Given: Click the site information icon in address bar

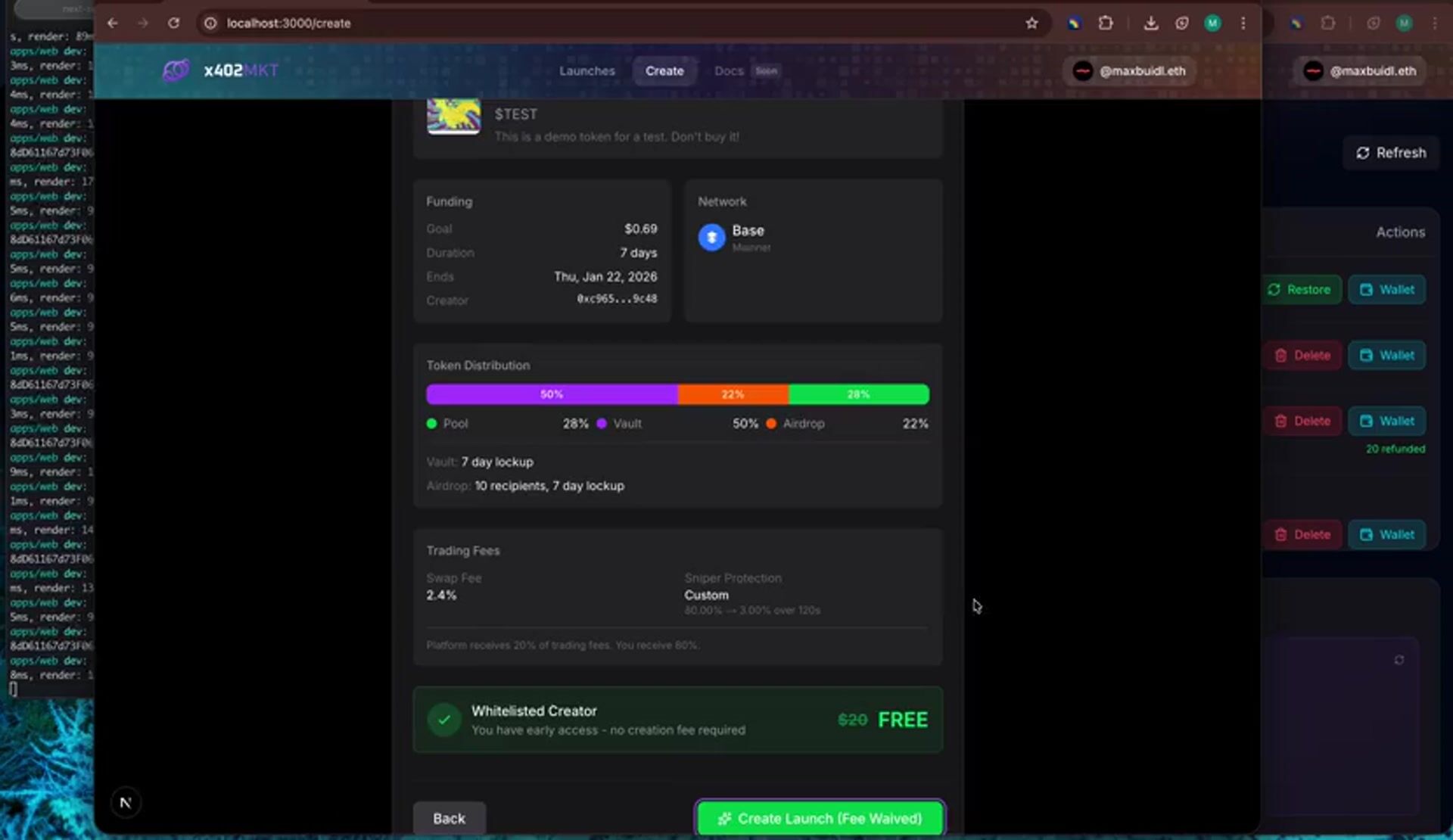Looking at the screenshot, I should 210,23.
